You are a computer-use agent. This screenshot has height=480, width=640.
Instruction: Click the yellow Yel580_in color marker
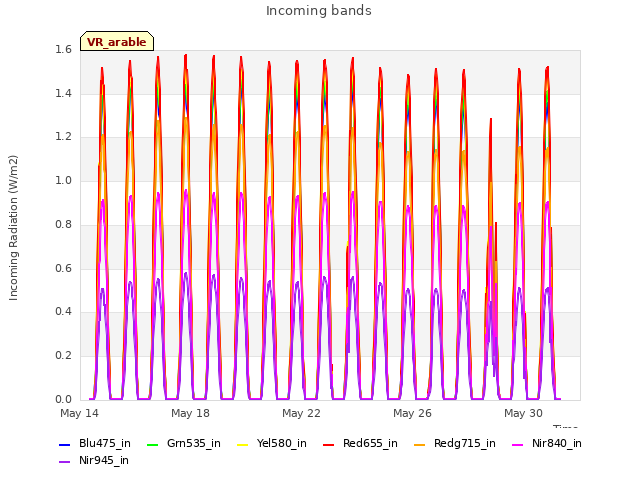coord(242,444)
